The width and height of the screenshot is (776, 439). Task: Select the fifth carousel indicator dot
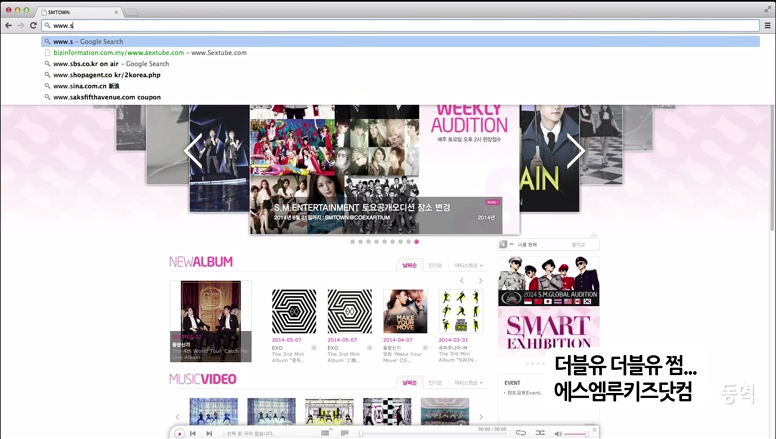[385, 242]
